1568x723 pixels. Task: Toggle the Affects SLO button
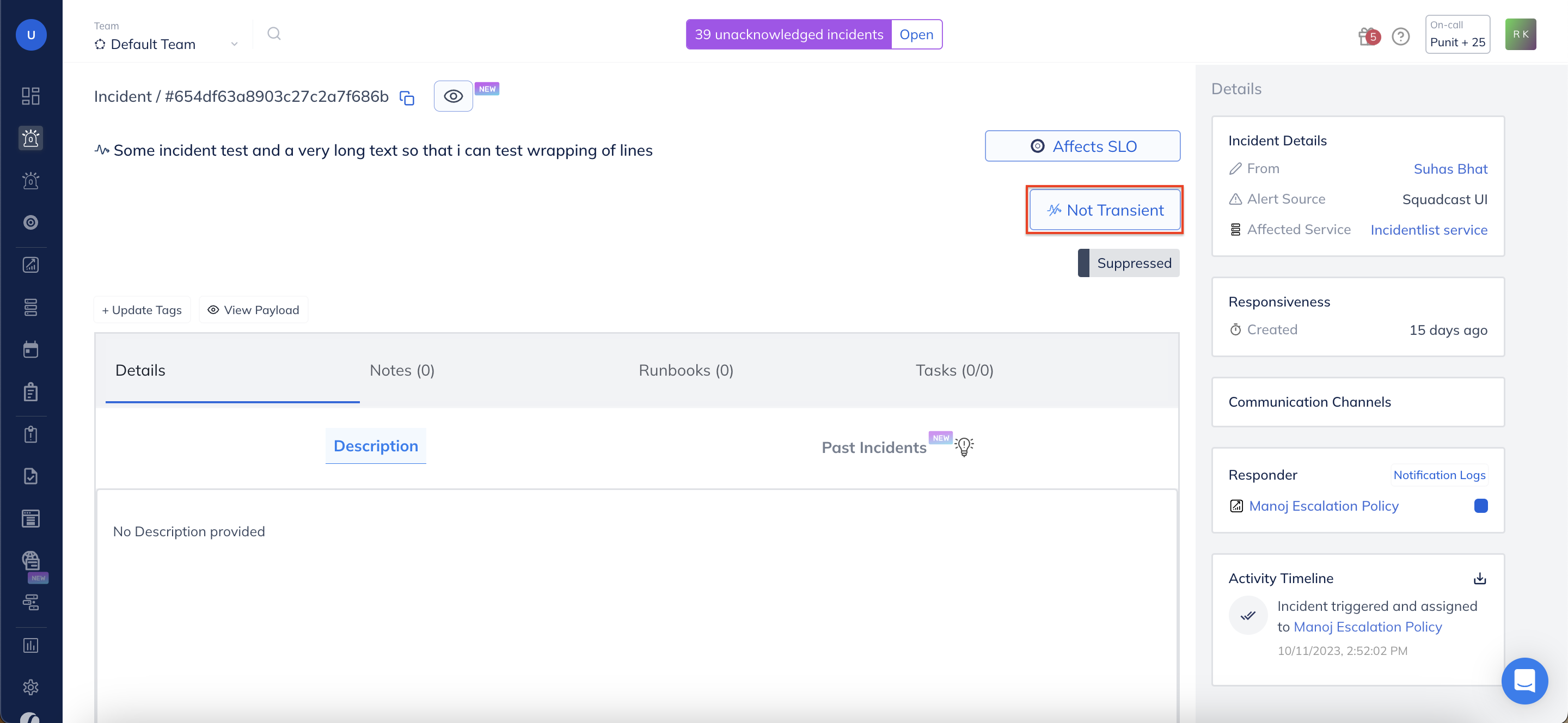point(1082,146)
